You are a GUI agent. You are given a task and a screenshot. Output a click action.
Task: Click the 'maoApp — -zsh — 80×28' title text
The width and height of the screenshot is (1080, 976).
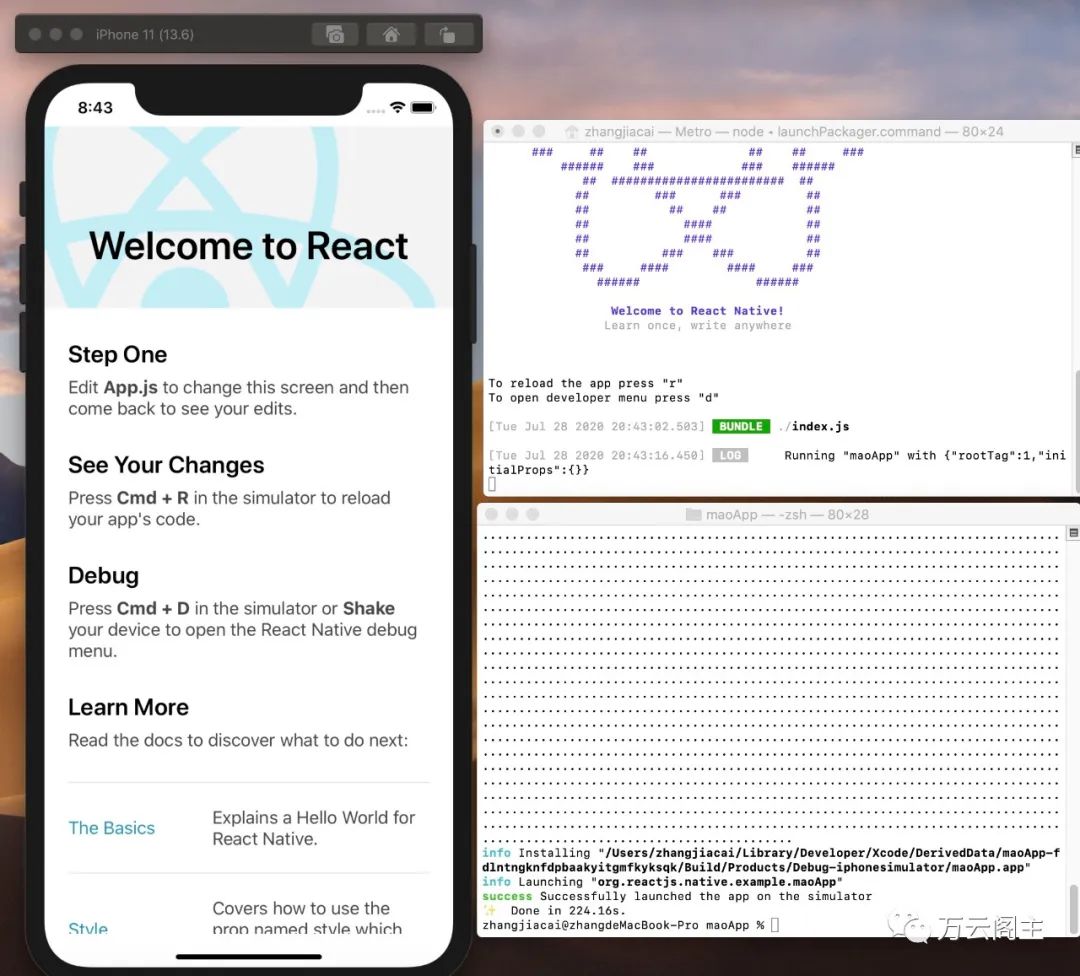[x=787, y=515]
